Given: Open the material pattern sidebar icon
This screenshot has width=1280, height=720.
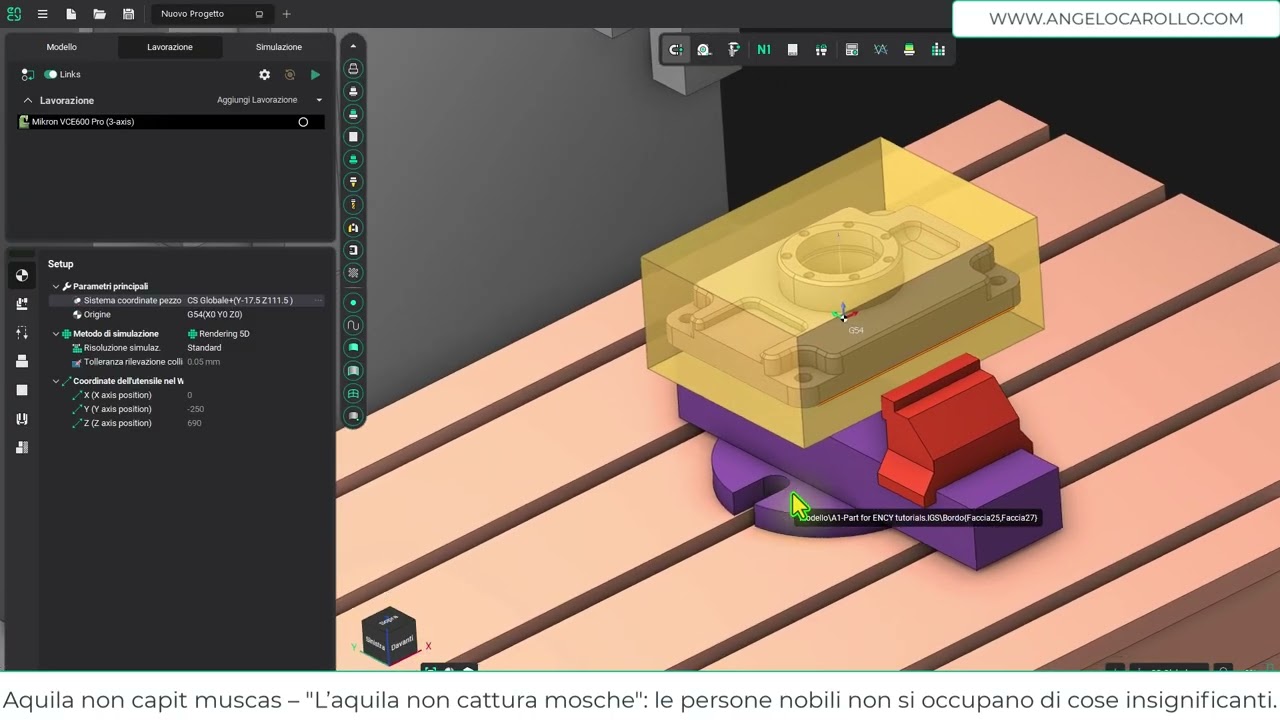Looking at the screenshot, I should pos(22,447).
